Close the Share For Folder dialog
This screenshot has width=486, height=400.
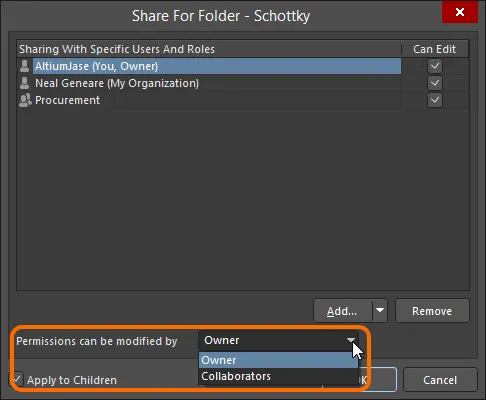(x=460, y=12)
